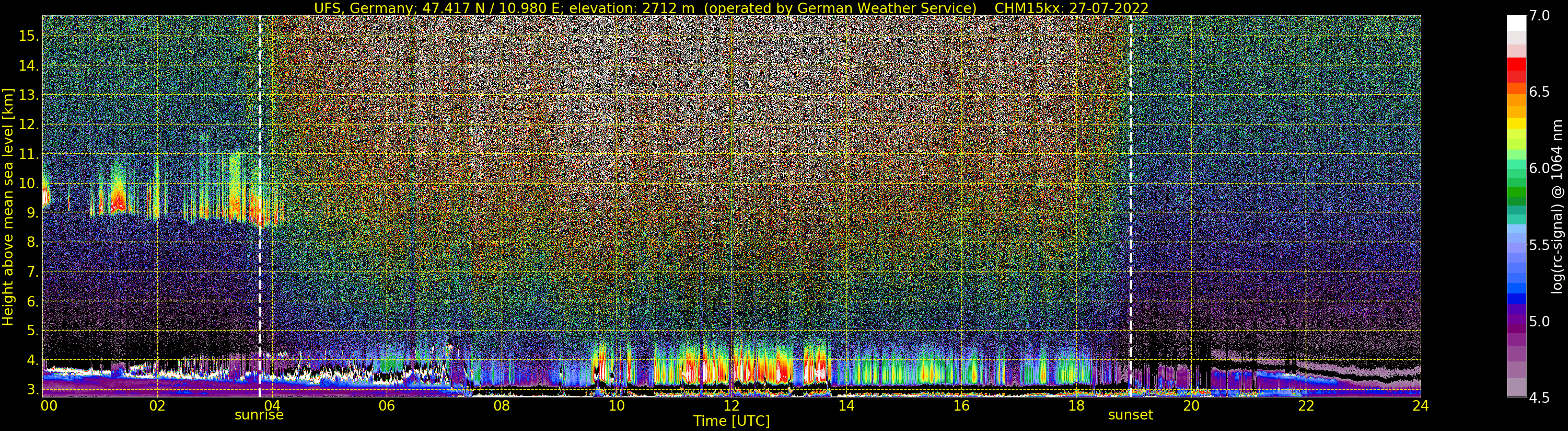Click the height tick label "11."
1568x431 pixels.
(x=29, y=154)
